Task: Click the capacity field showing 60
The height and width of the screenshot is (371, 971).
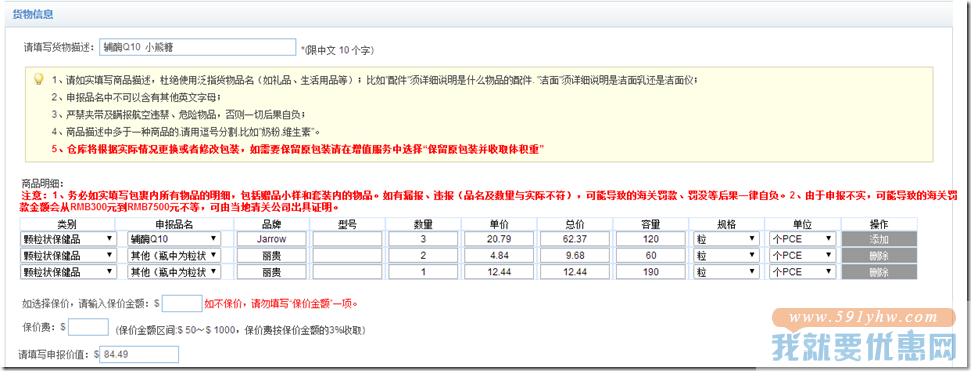Action: click(x=650, y=255)
